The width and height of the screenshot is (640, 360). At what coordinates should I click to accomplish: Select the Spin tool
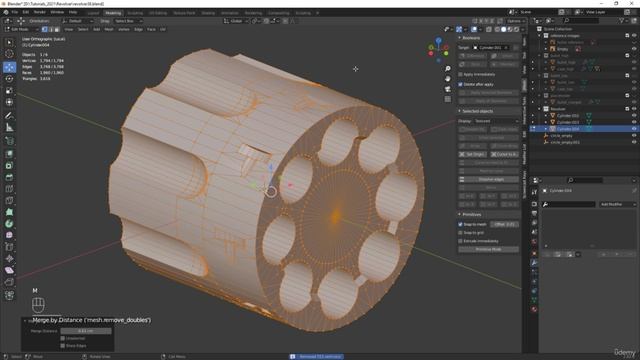point(9,224)
